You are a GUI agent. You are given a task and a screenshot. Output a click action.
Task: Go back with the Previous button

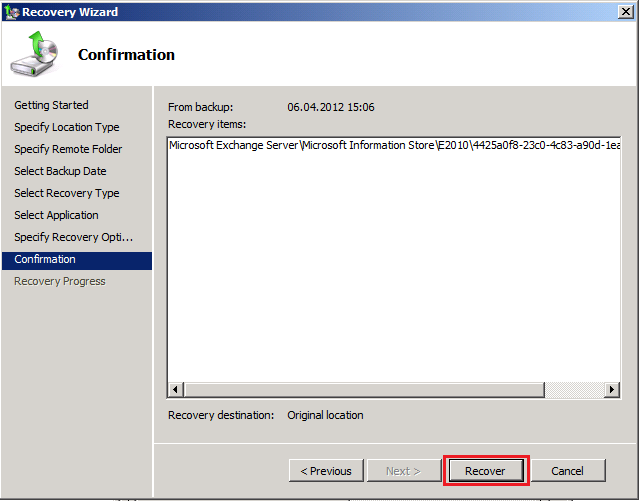point(326,470)
